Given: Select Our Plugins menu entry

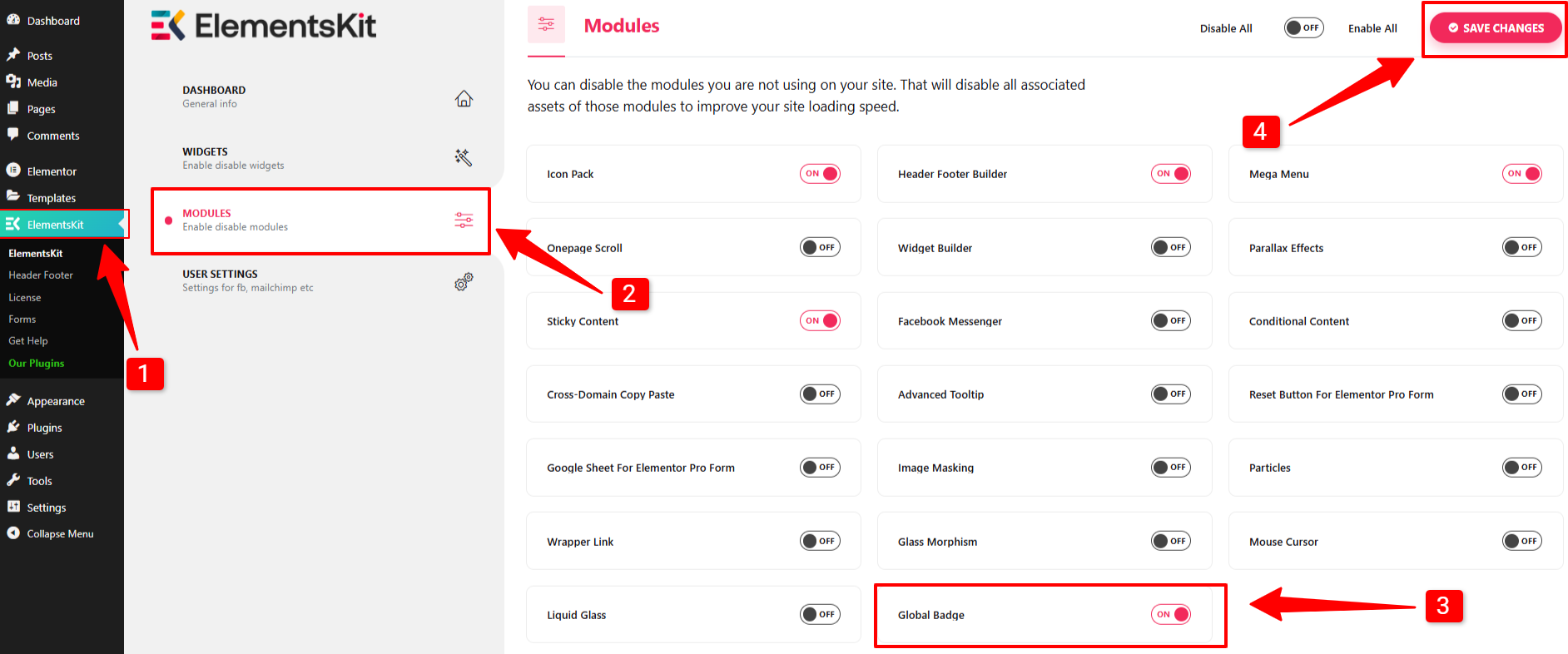Looking at the screenshot, I should tap(36, 363).
